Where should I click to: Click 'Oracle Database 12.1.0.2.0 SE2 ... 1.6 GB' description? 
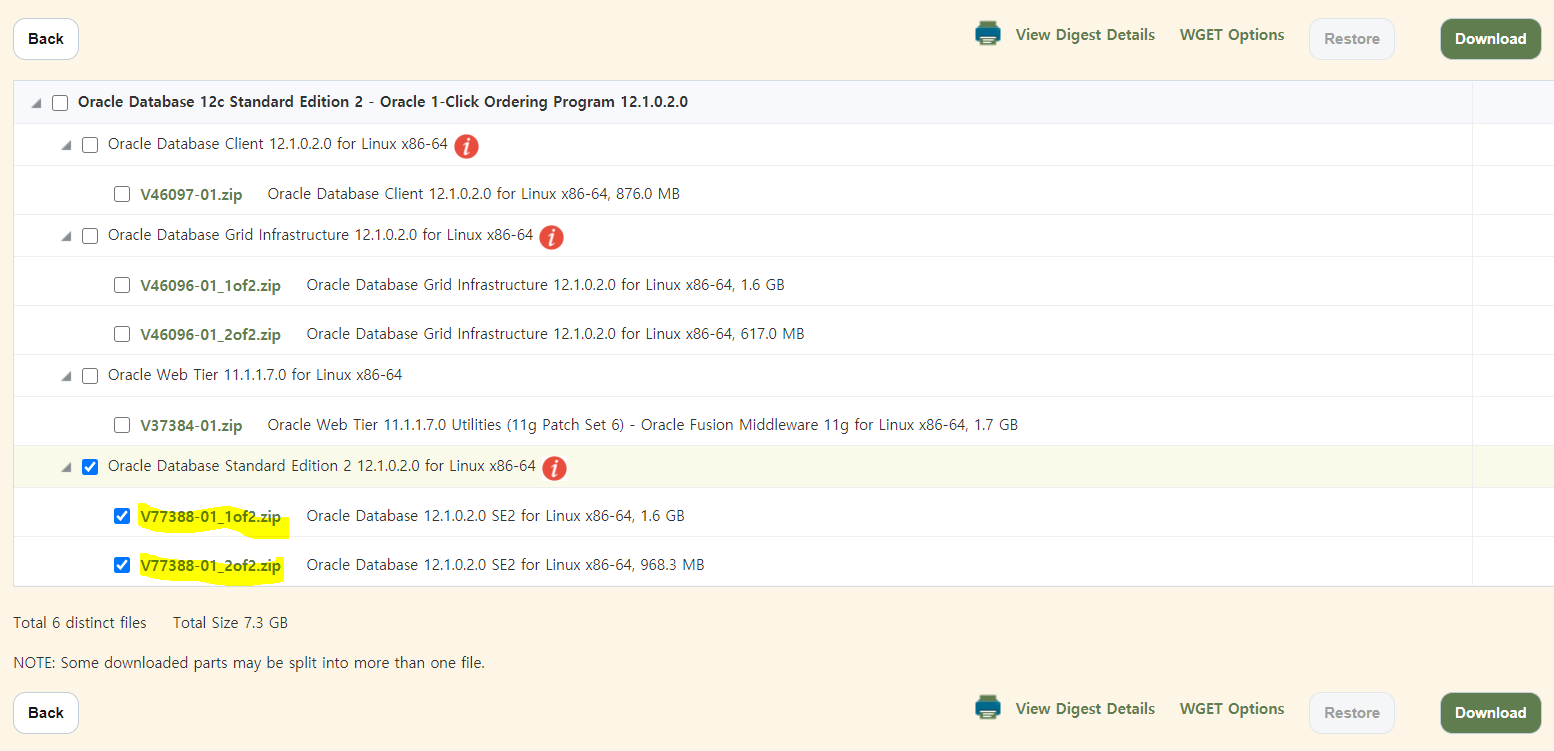click(x=495, y=516)
